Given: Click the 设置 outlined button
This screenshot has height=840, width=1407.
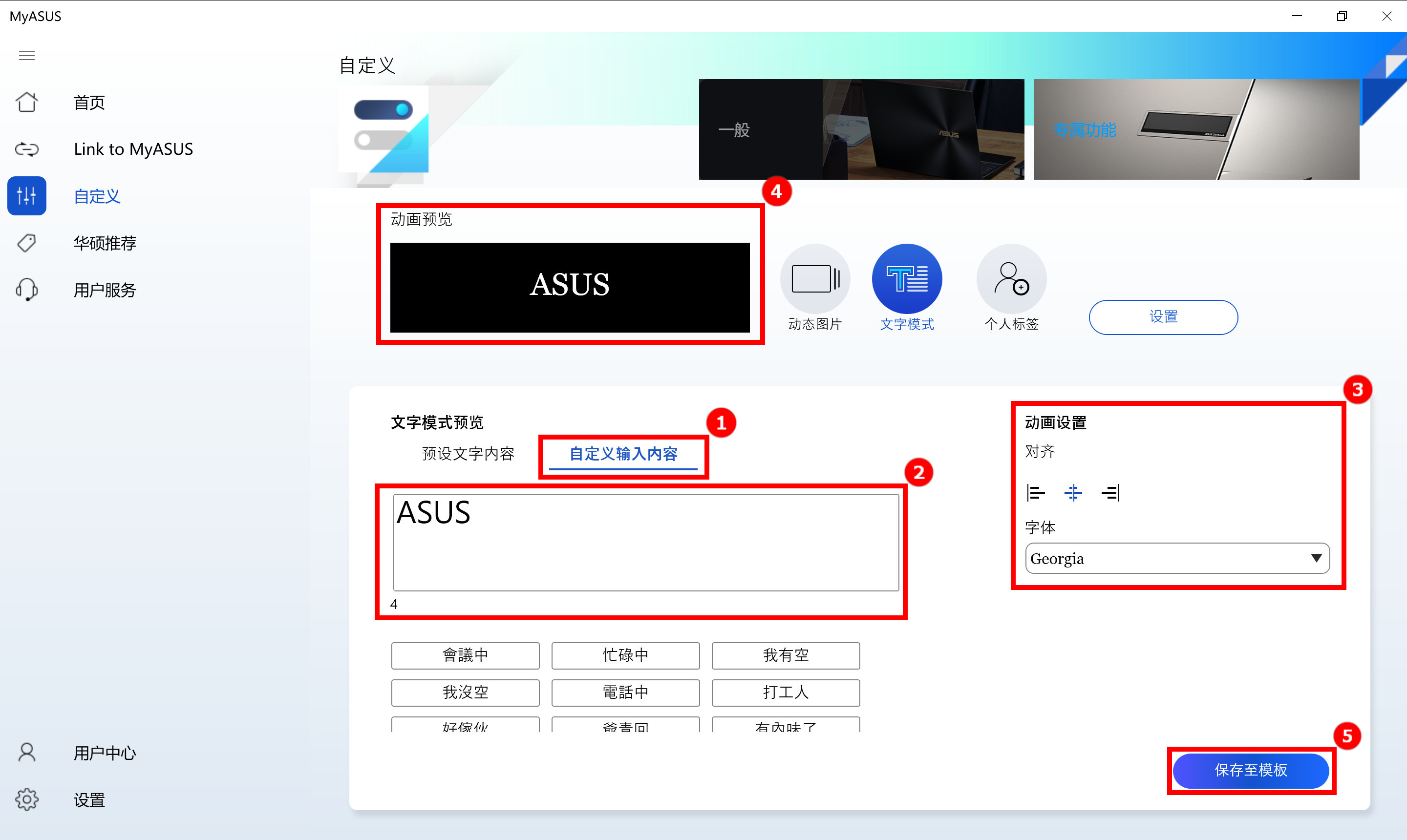Looking at the screenshot, I should coord(1163,317).
